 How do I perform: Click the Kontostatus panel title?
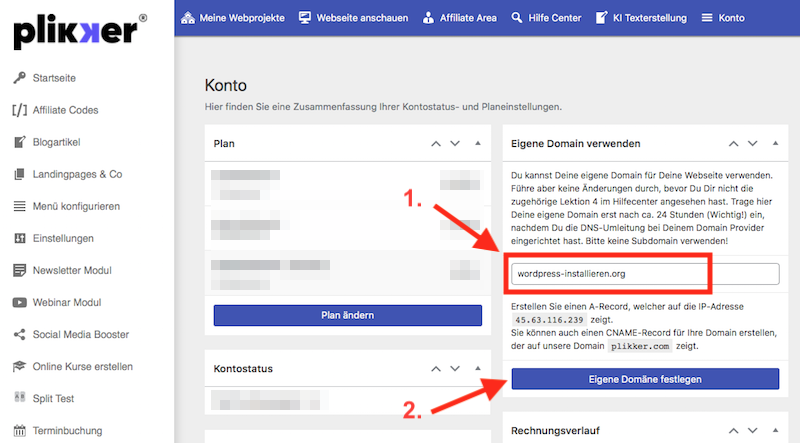point(243,368)
